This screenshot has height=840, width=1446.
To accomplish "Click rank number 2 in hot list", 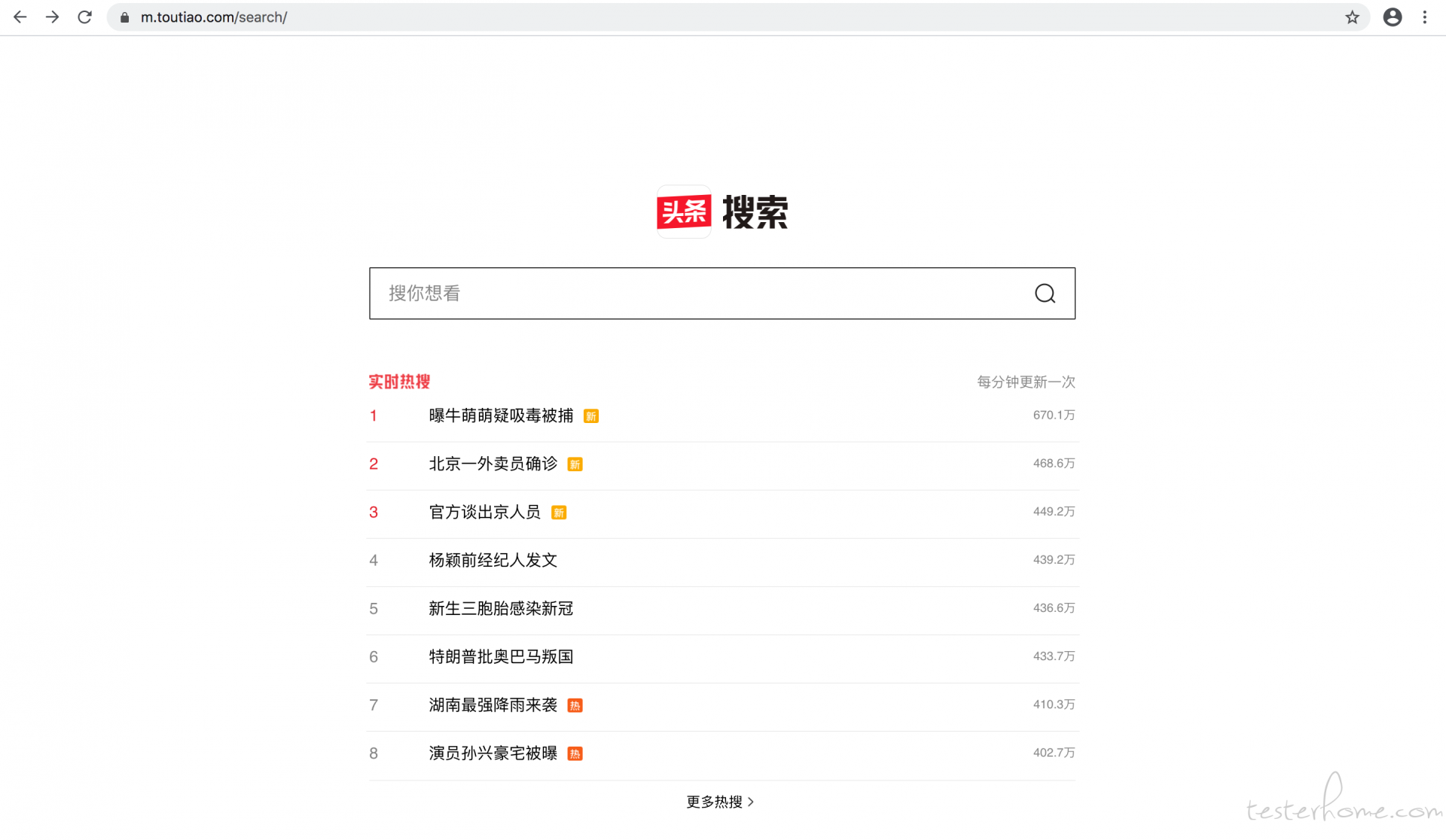I will 373,464.
